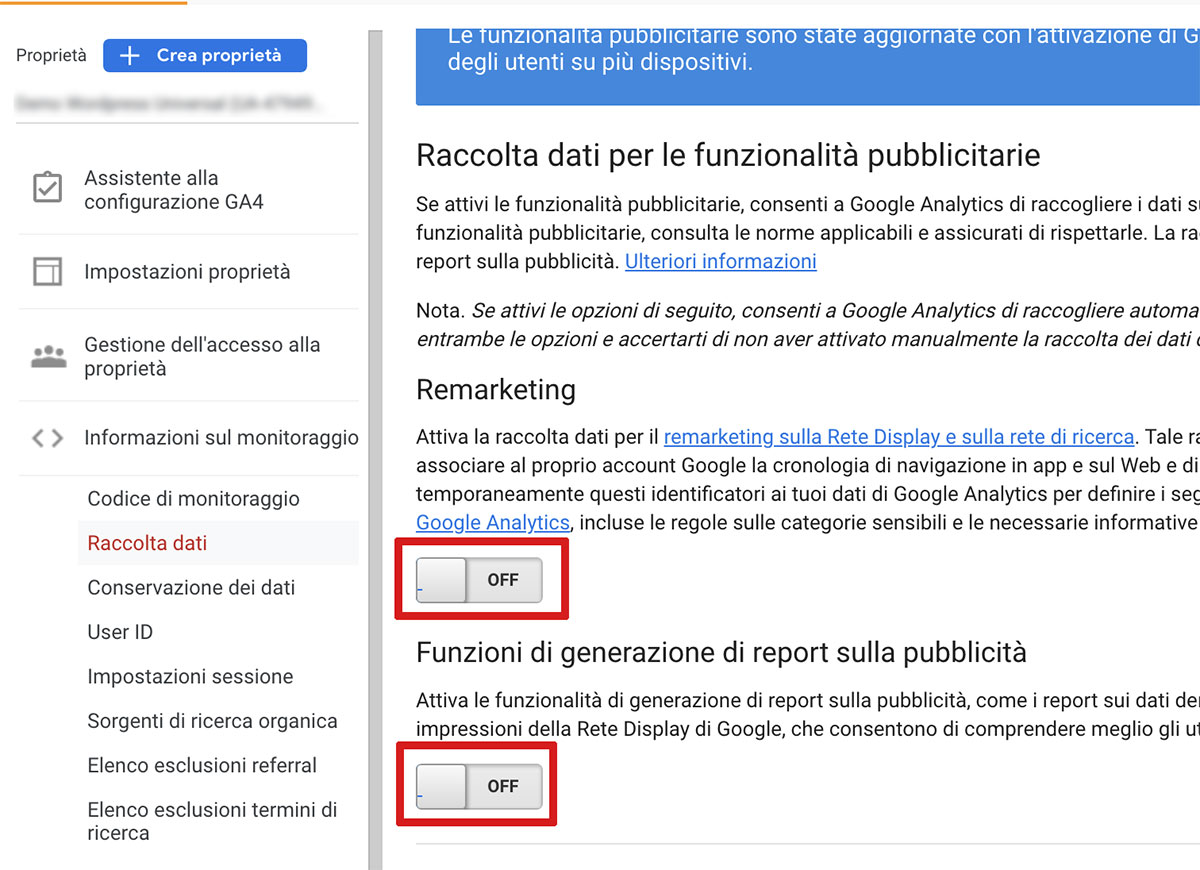Enable the Remarketing data collection toggle
Image resolution: width=1200 pixels, height=870 pixels.
click(x=481, y=579)
